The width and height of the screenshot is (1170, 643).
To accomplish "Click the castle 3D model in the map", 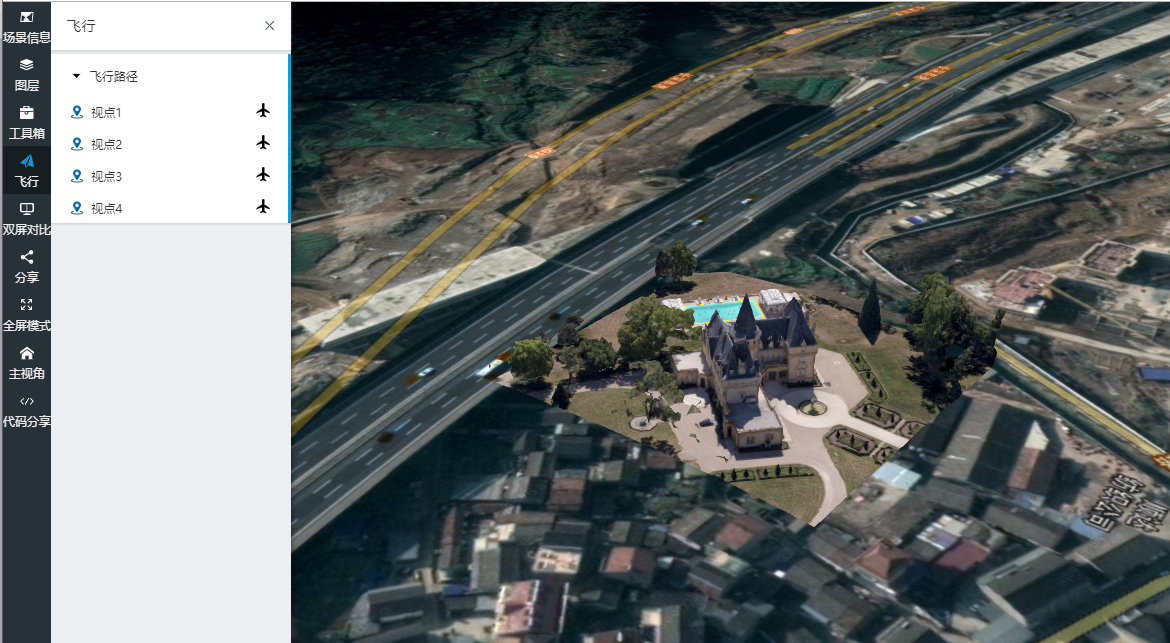I will 745,370.
